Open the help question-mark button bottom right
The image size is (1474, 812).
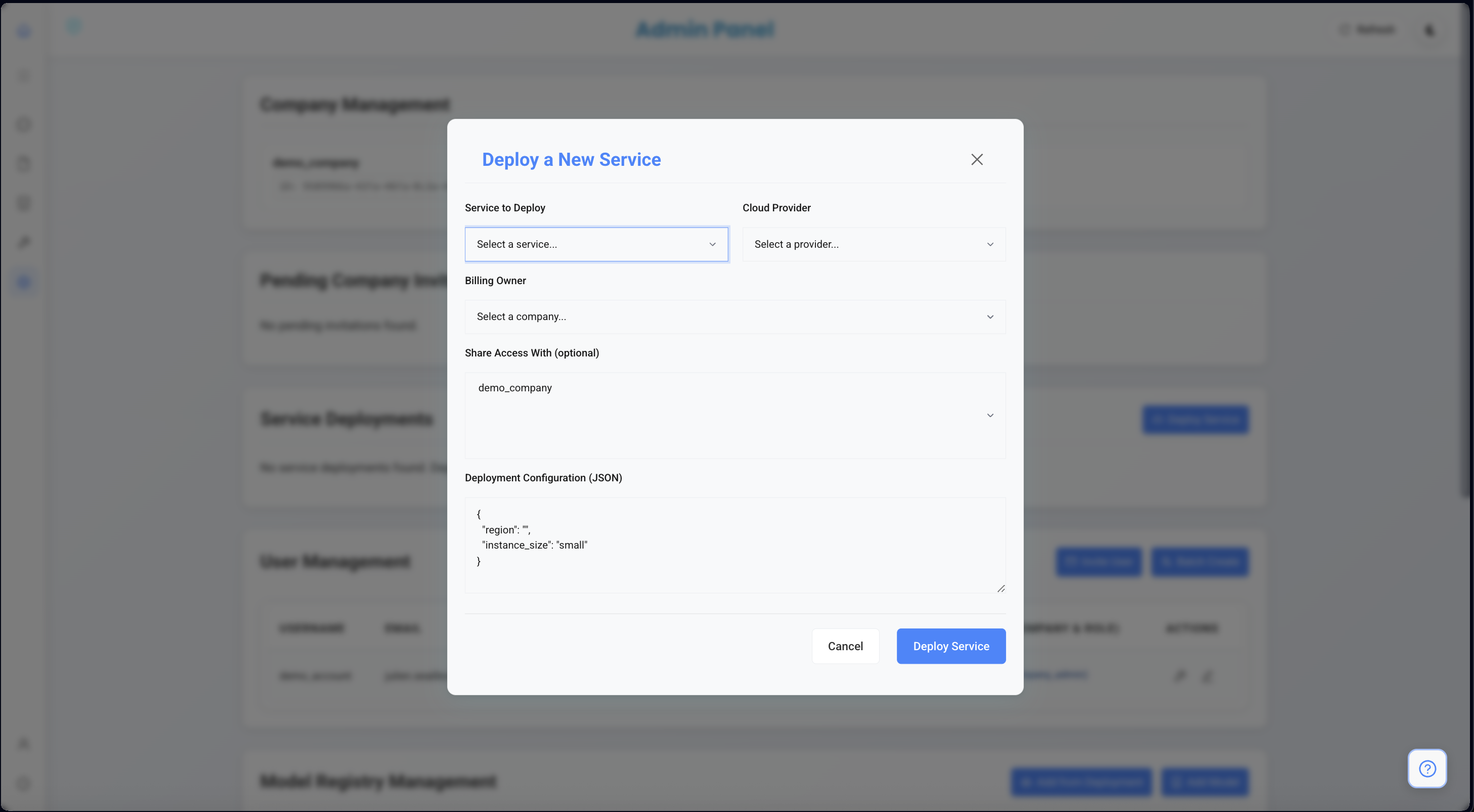coord(1427,769)
